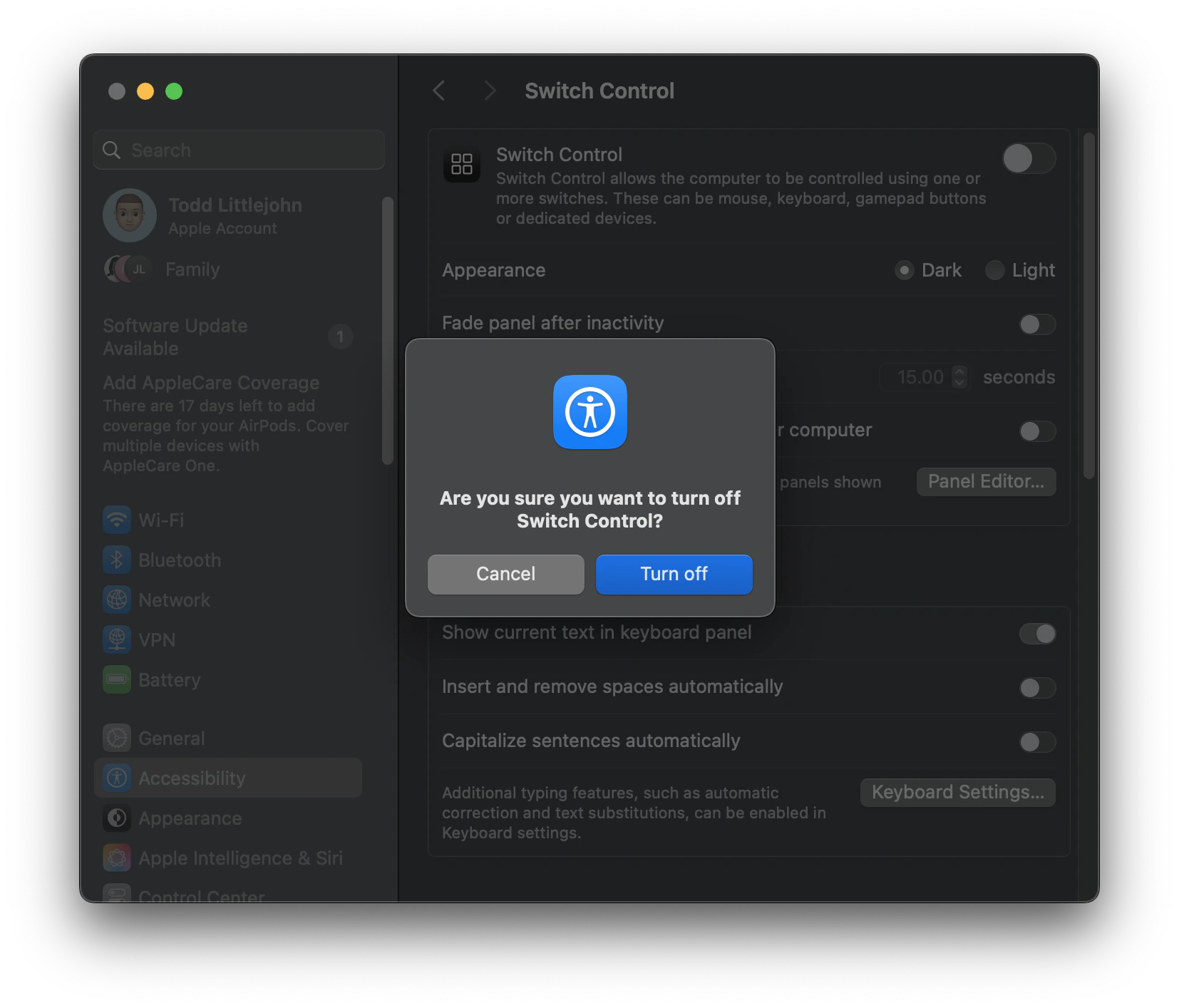Viewport: 1179px width, 1008px height.
Task: Disable Show current text in keyboard panel
Action: pyautogui.click(x=1037, y=634)
